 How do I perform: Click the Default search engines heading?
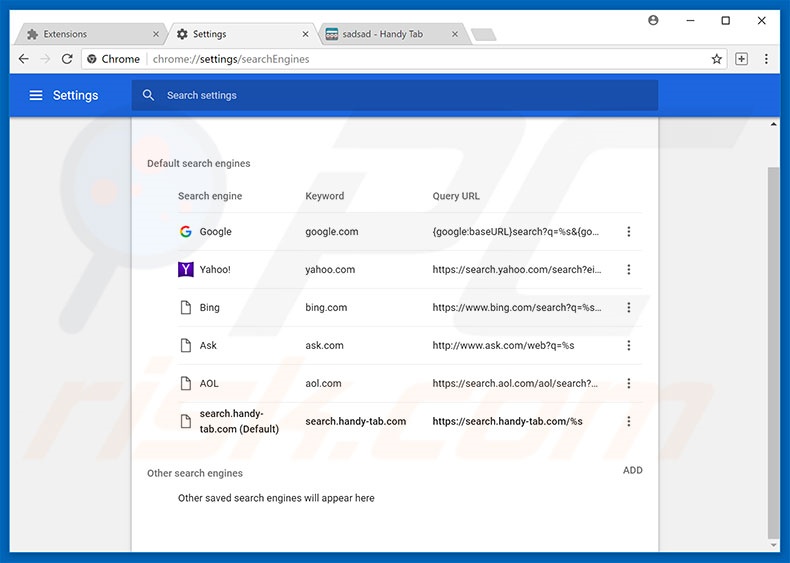point(199,163)
